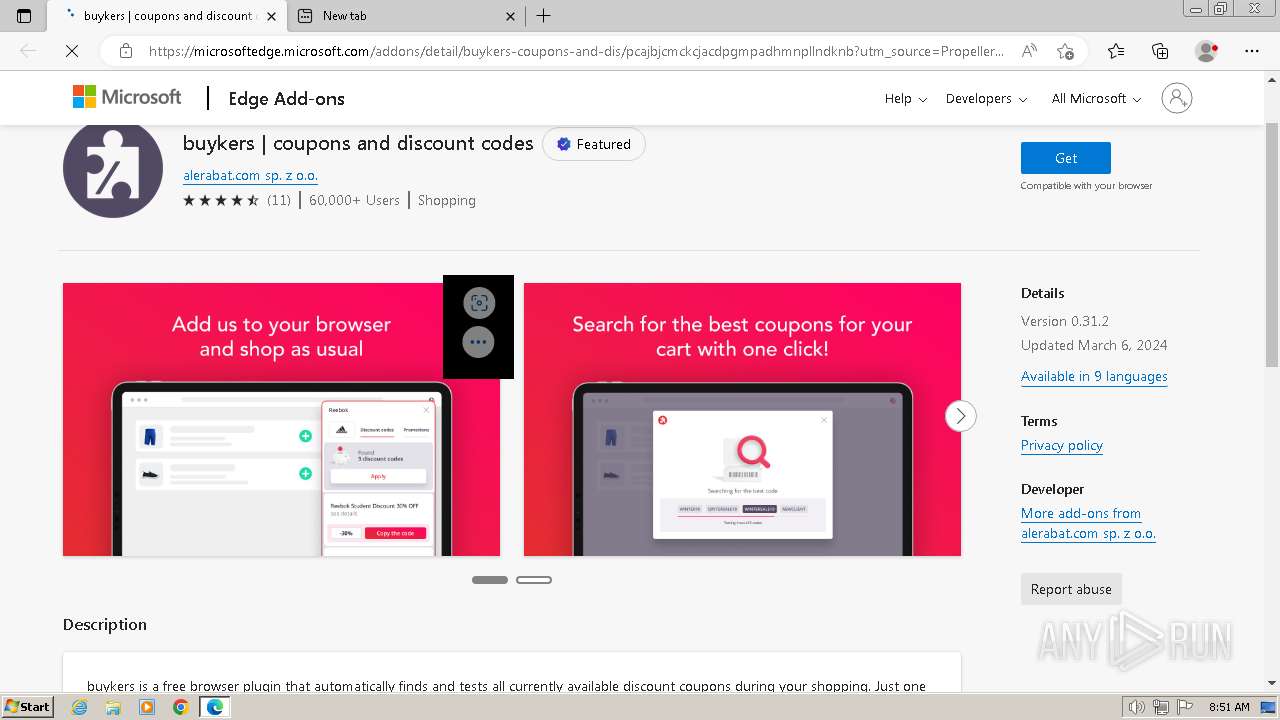This screenshot has width=1280, height=720.
Task: Open the Privacy policy link
Action: 1062,445
